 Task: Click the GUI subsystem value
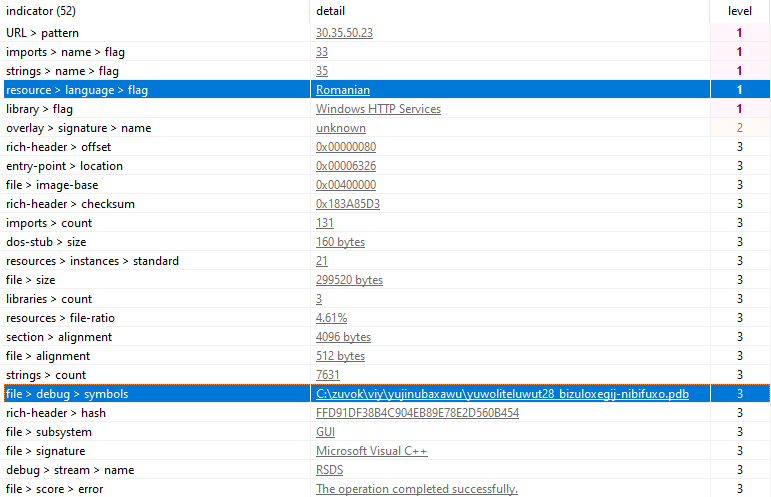[x=325, y=432]
